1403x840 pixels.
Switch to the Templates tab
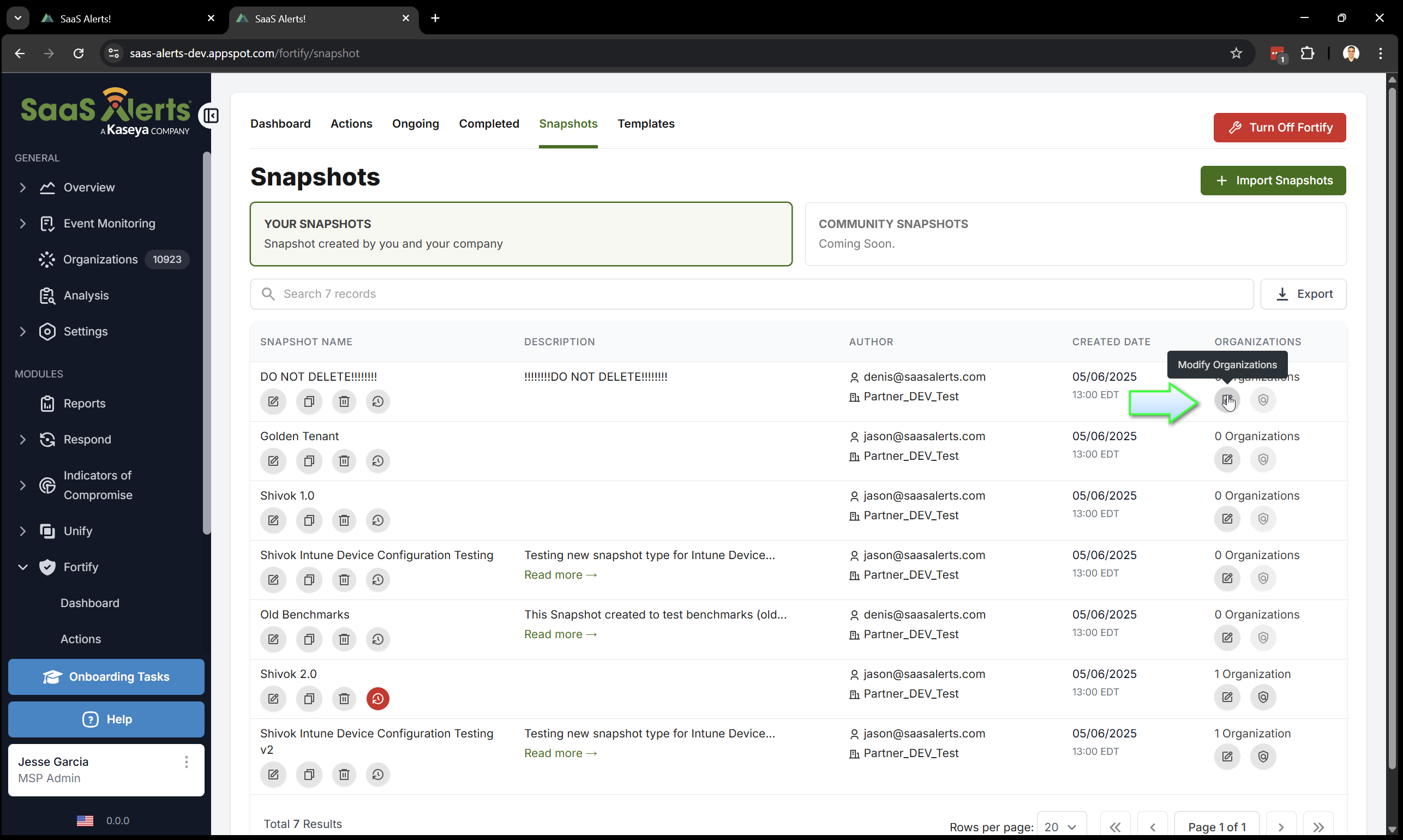tap(645, 123)
